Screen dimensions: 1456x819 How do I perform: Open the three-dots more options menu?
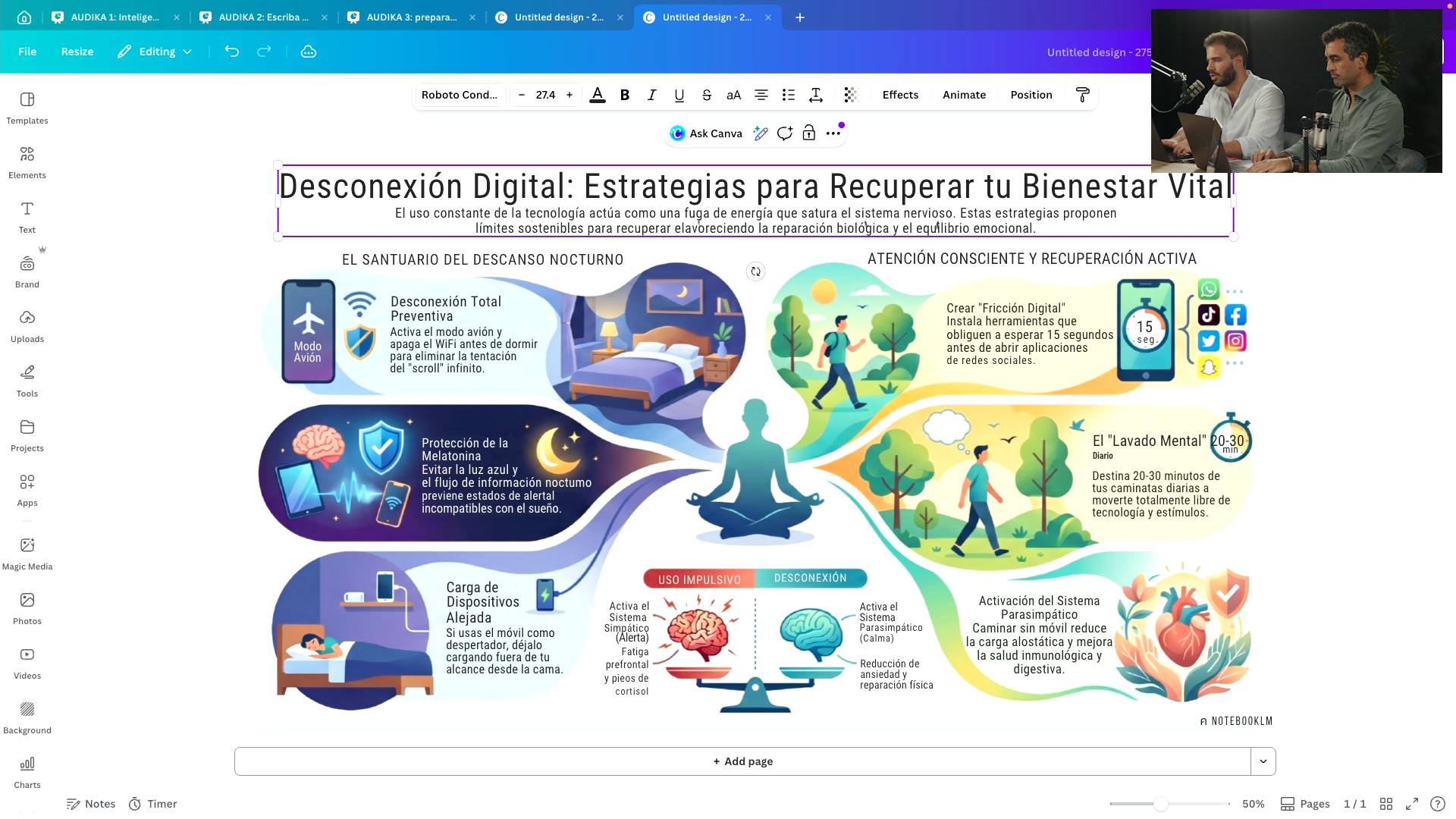833,133
